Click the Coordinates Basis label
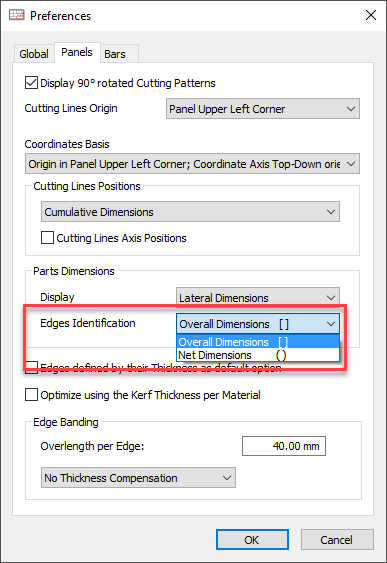The image size is (387, 563). (67, 144)
